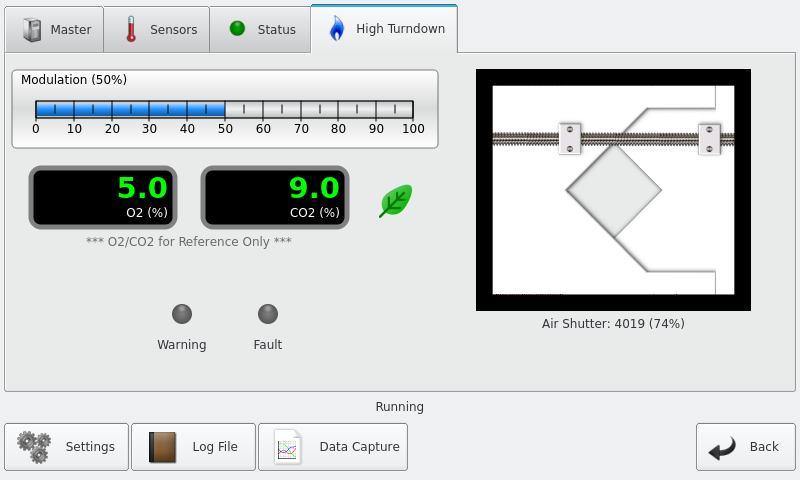Viewport: 800px width, 480px height.
Task: Switch to the Master tab
Action: pos(56,29)
